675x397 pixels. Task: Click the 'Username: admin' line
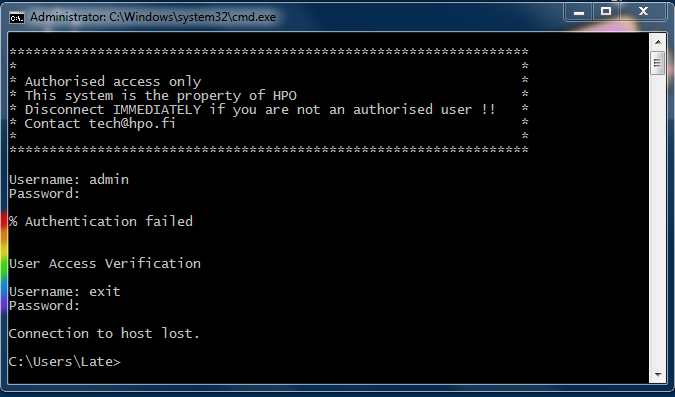pos(69,180)
